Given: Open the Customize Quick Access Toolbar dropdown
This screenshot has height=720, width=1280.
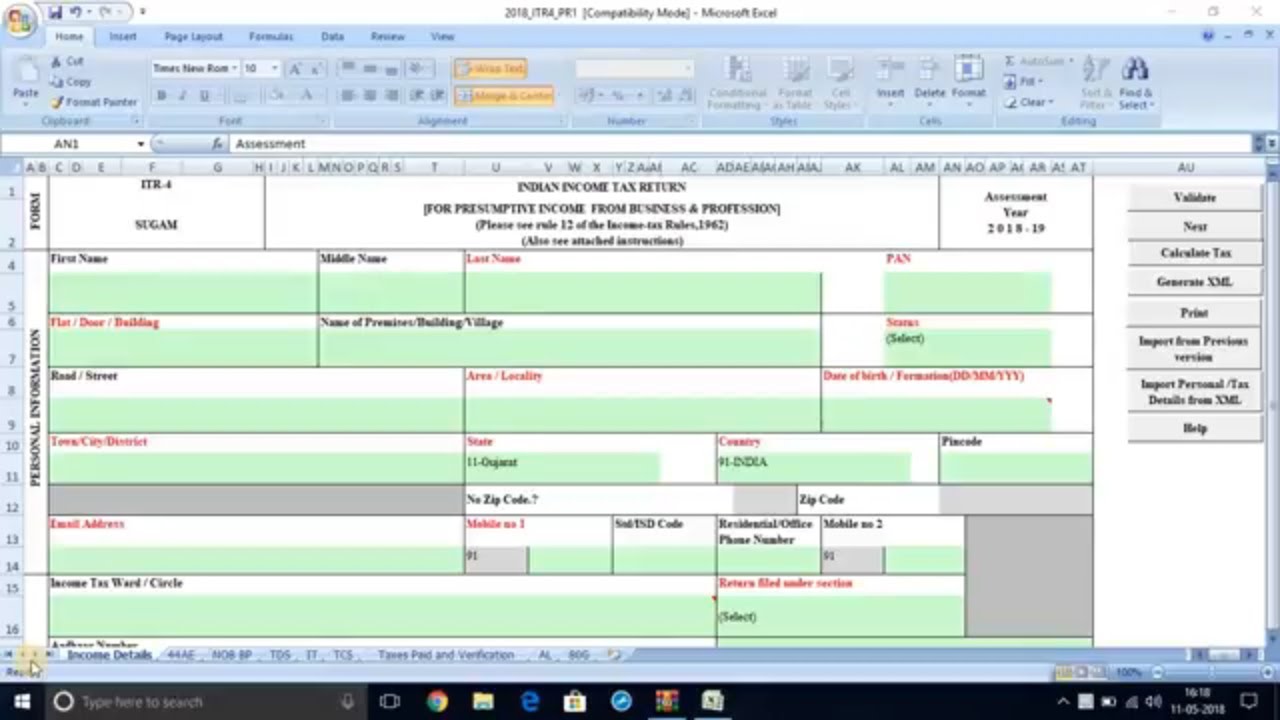Looking at the screenshot, I should point(142,13).
